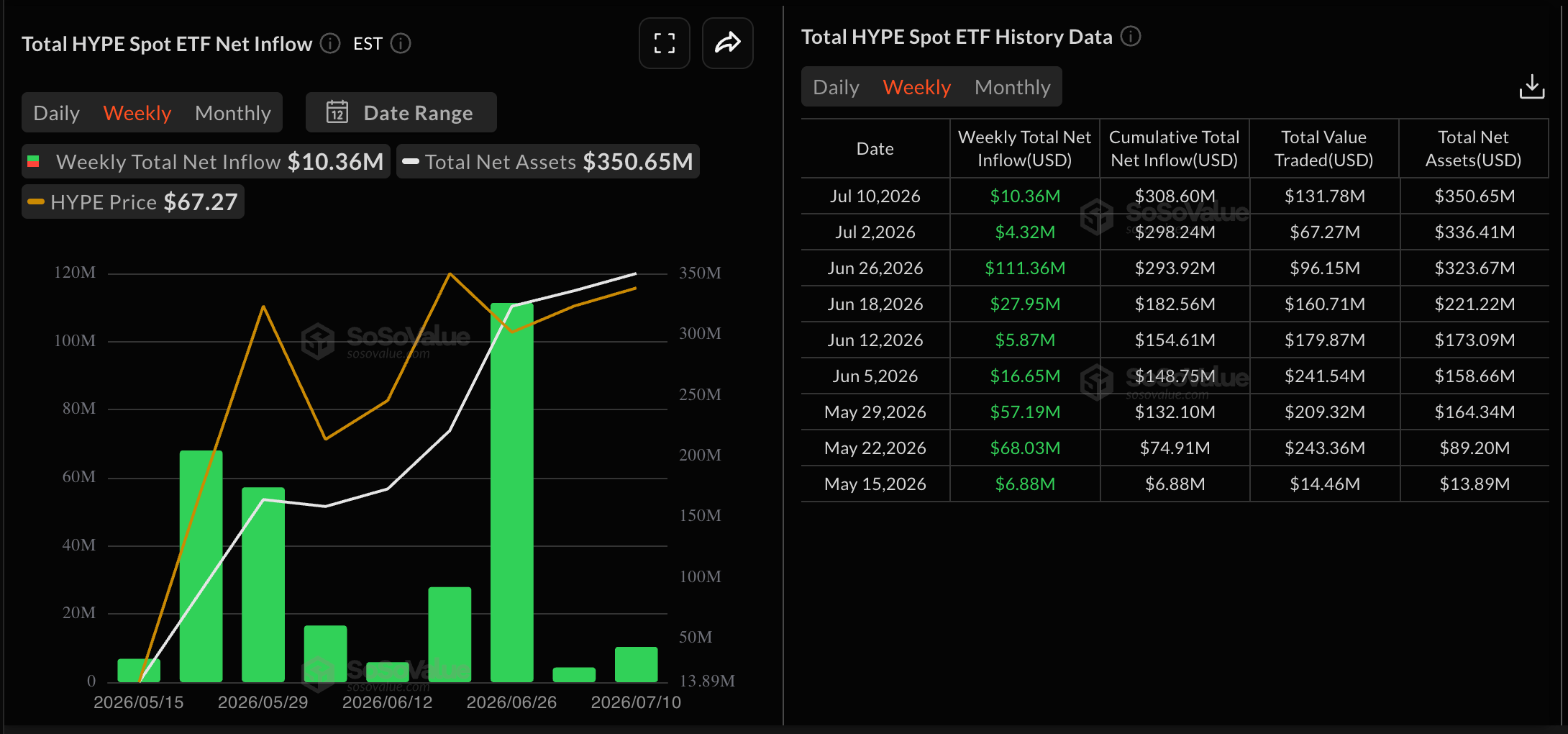Click the $308.60M cumulative inflow cell
Screen dimensions: 1568x734
1175,196
